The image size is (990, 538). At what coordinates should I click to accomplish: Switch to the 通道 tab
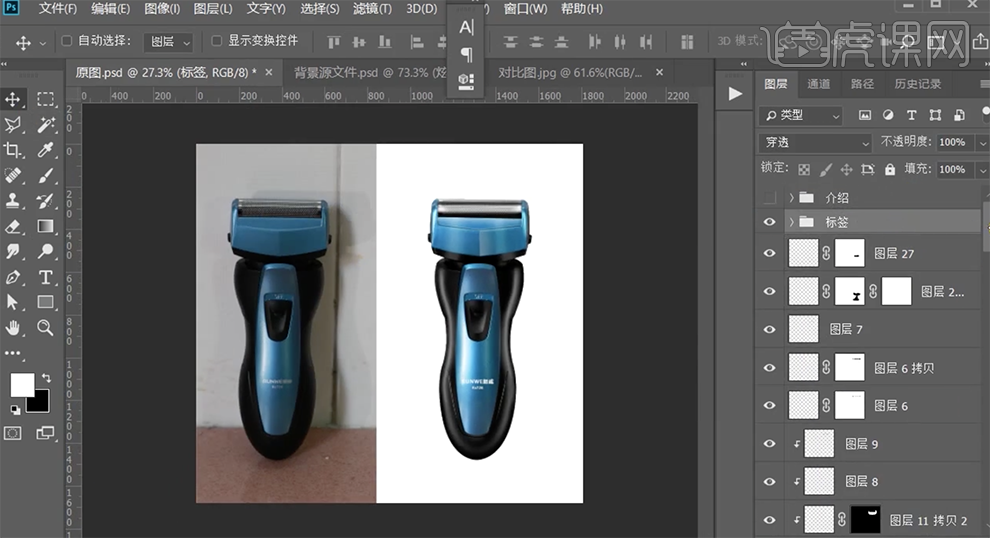pos(818,84)
